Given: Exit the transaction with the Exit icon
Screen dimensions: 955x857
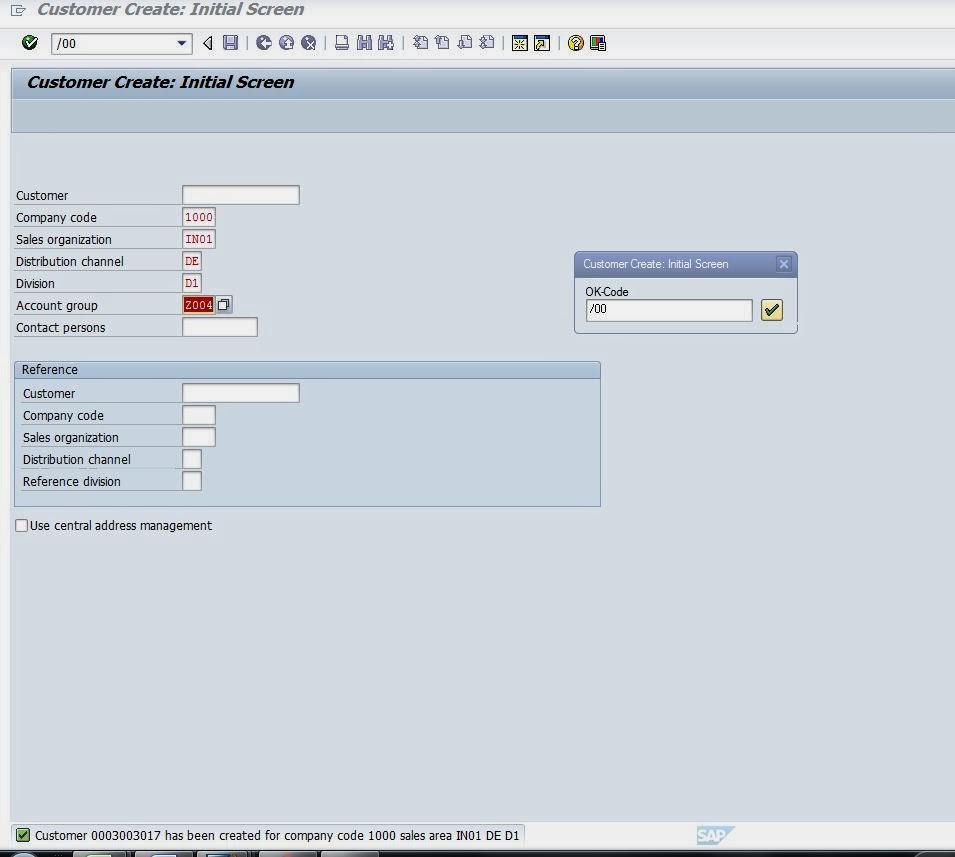Looking at the screenshot, I should [x=285, y=43].
